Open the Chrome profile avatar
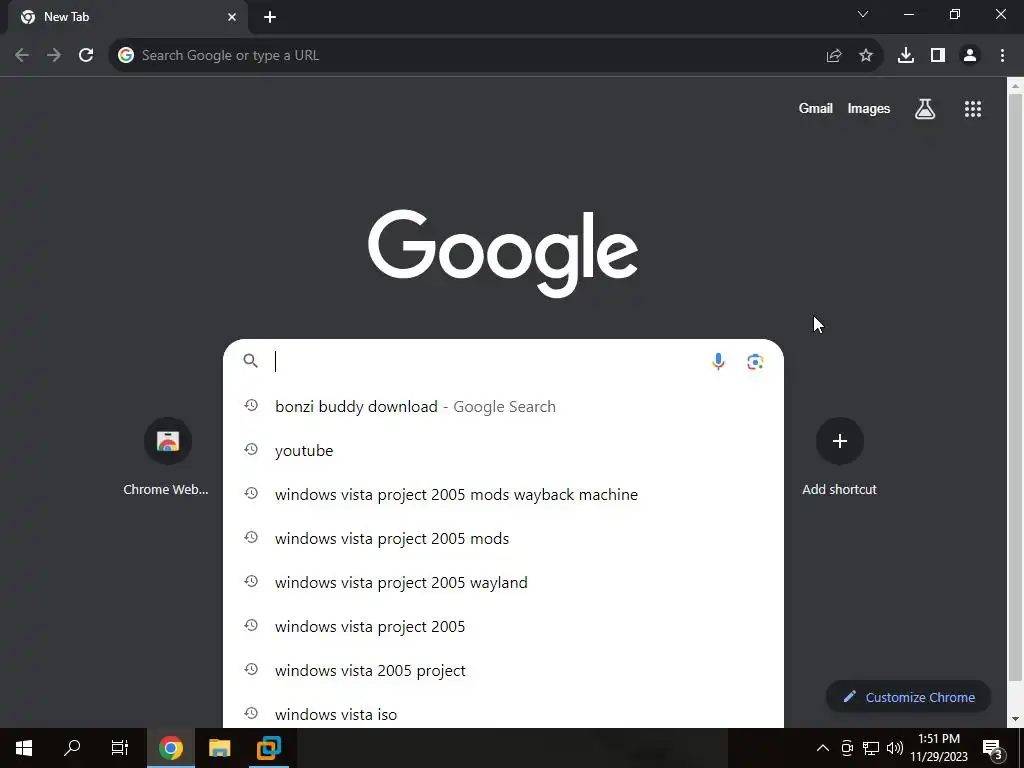 click(x=970, y=56)
